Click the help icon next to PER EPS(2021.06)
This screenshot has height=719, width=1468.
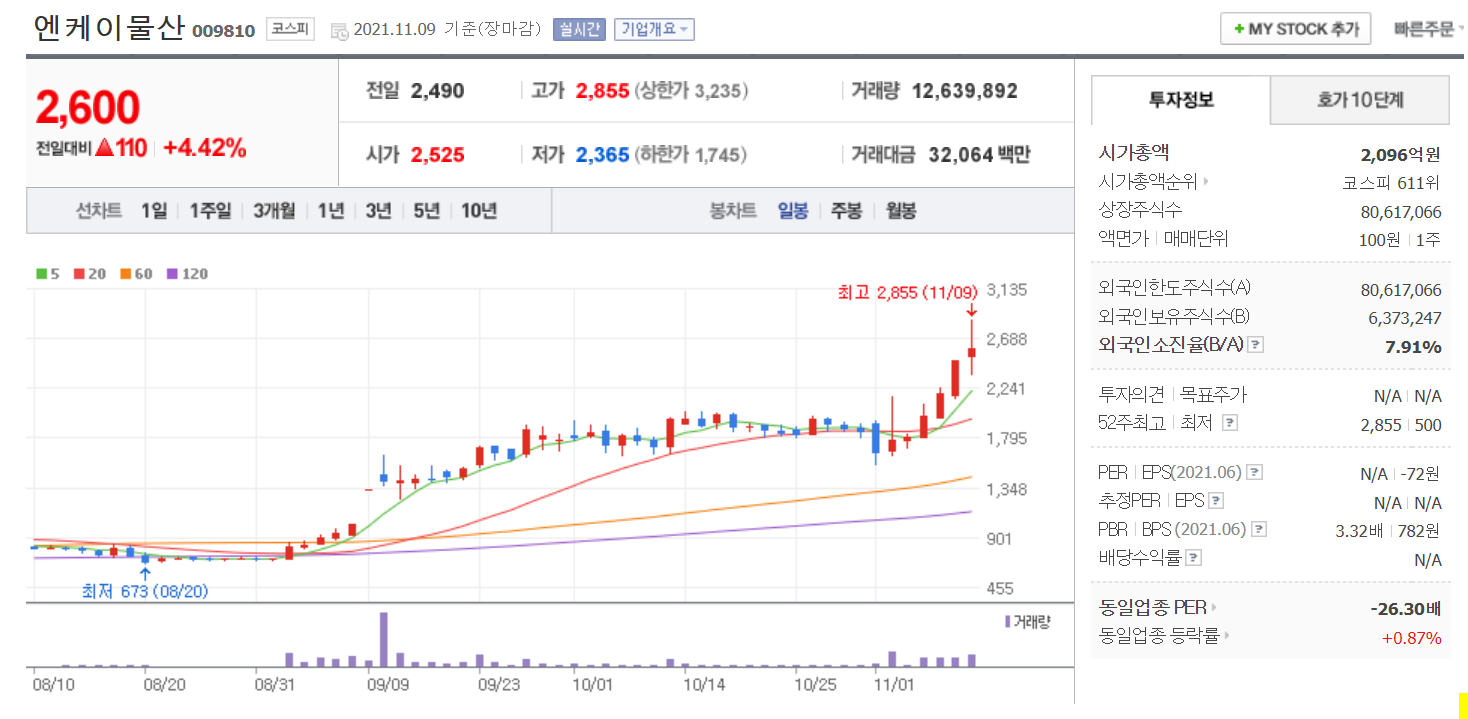coord(1254,472)
